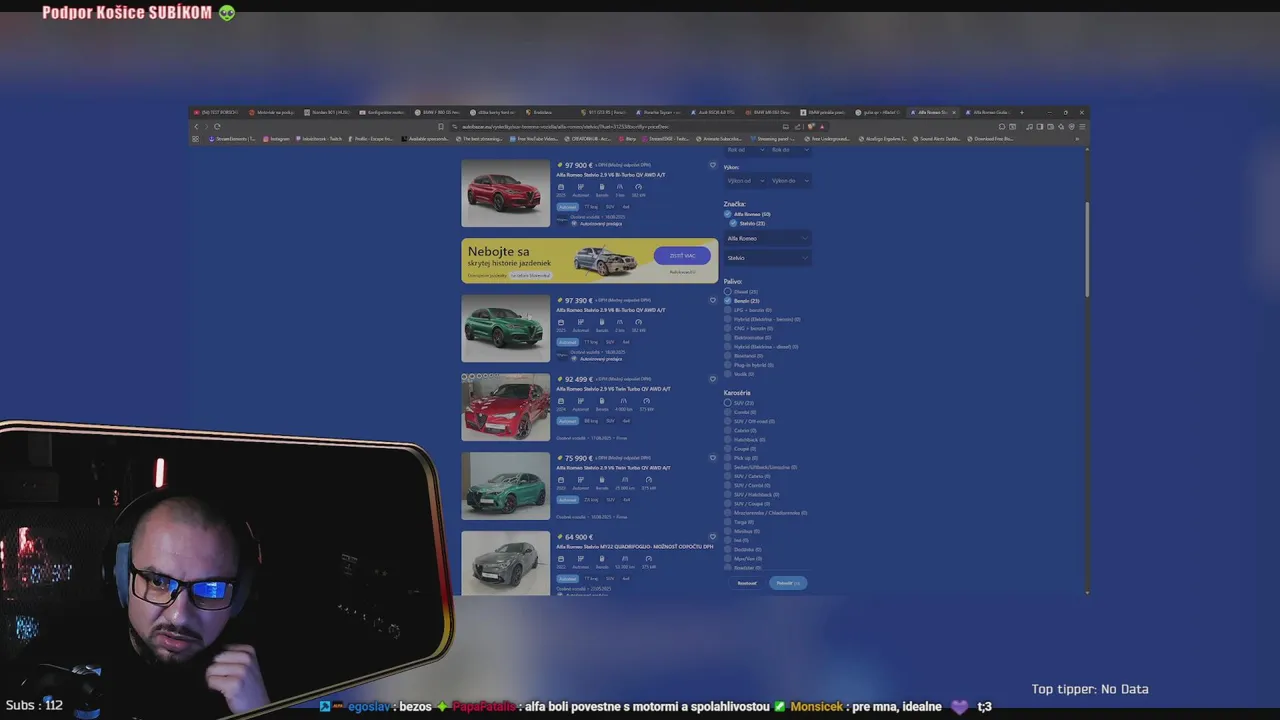Open the Stelvio model dropdown
The height and width of the screenshot is (720, 1280).
pyautogui.click(x=767, y=258)
